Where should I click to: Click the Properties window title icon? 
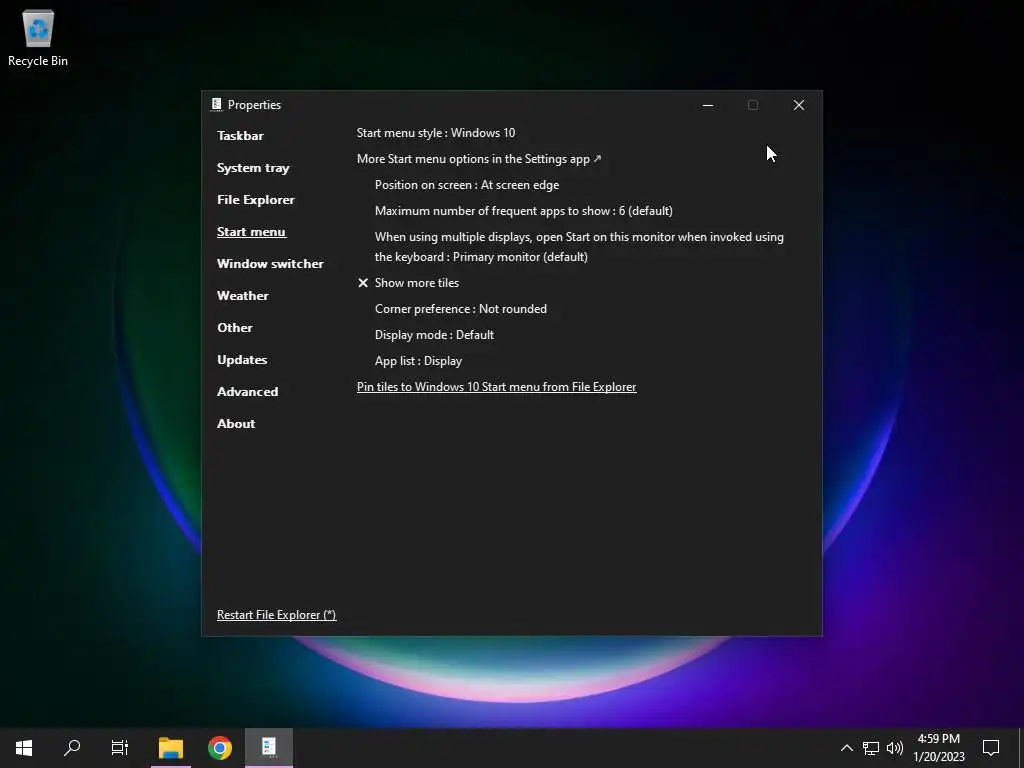tap(217, 104)
